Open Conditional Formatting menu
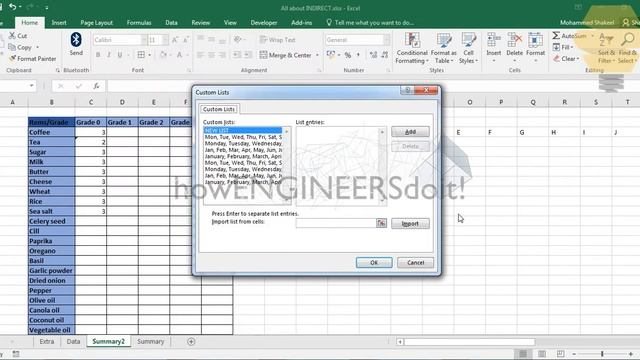 click(411, 48)
